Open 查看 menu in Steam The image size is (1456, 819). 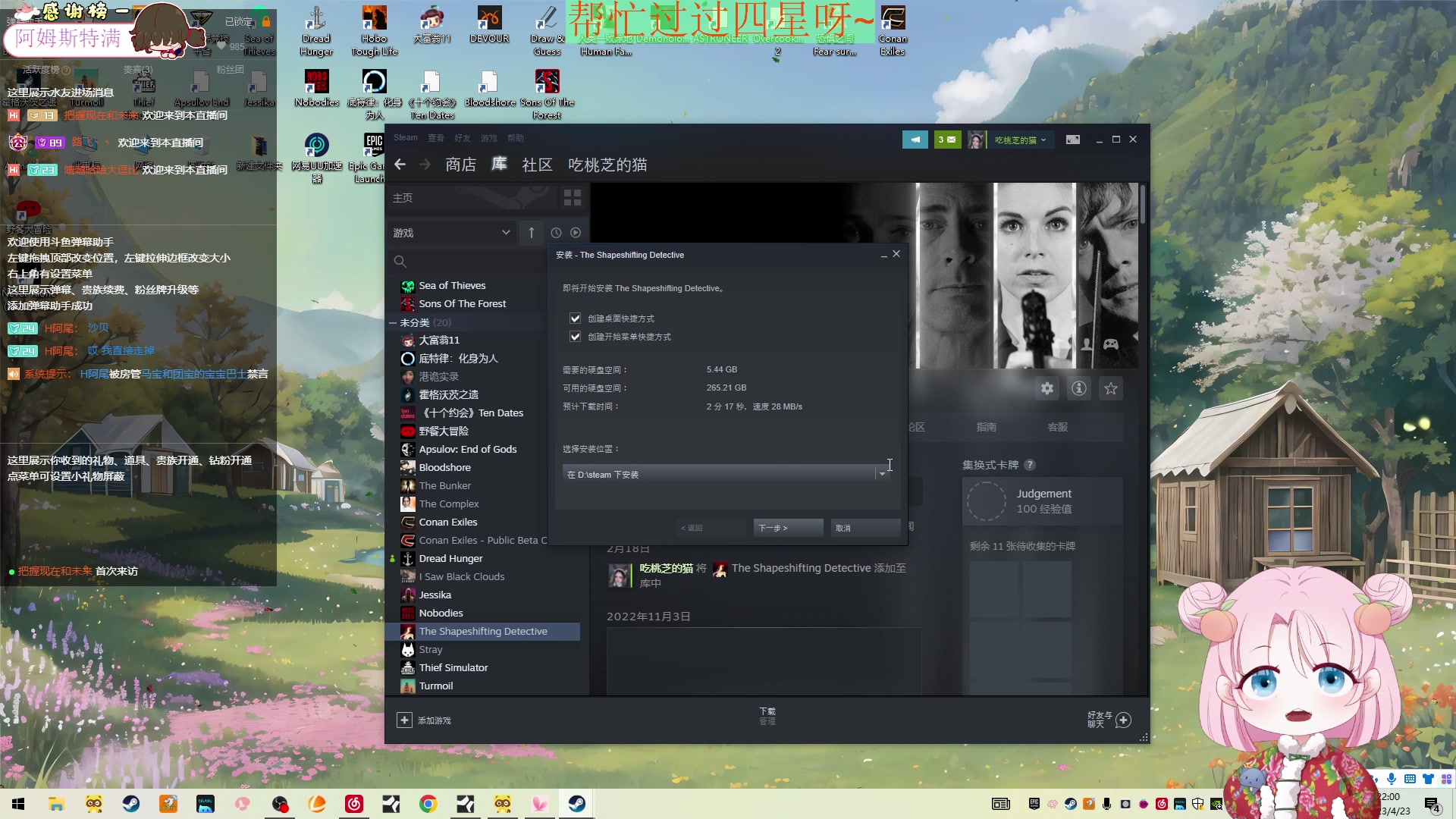pos(436,138)
